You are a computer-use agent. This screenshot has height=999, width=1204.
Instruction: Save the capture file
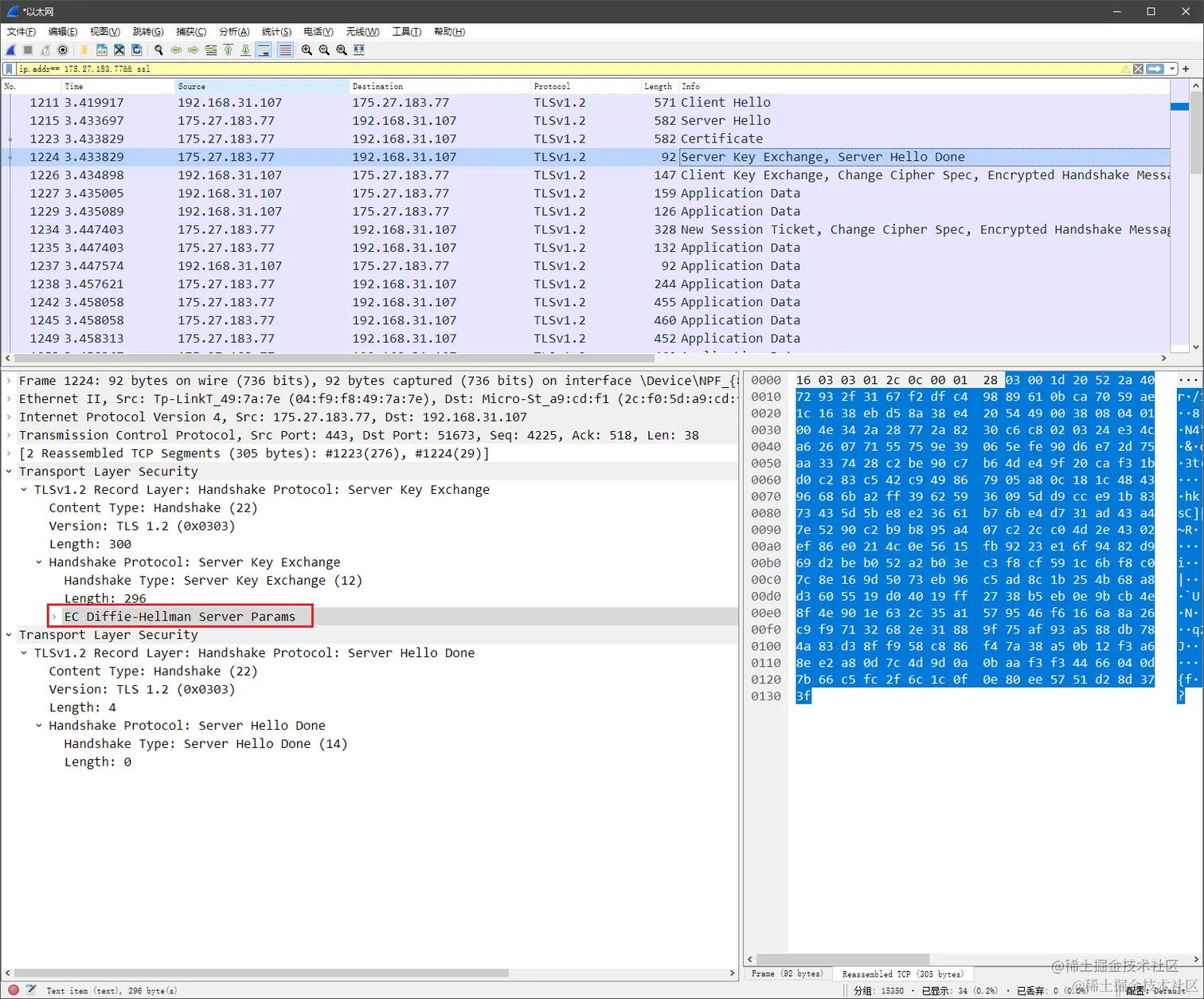point(102,50)
